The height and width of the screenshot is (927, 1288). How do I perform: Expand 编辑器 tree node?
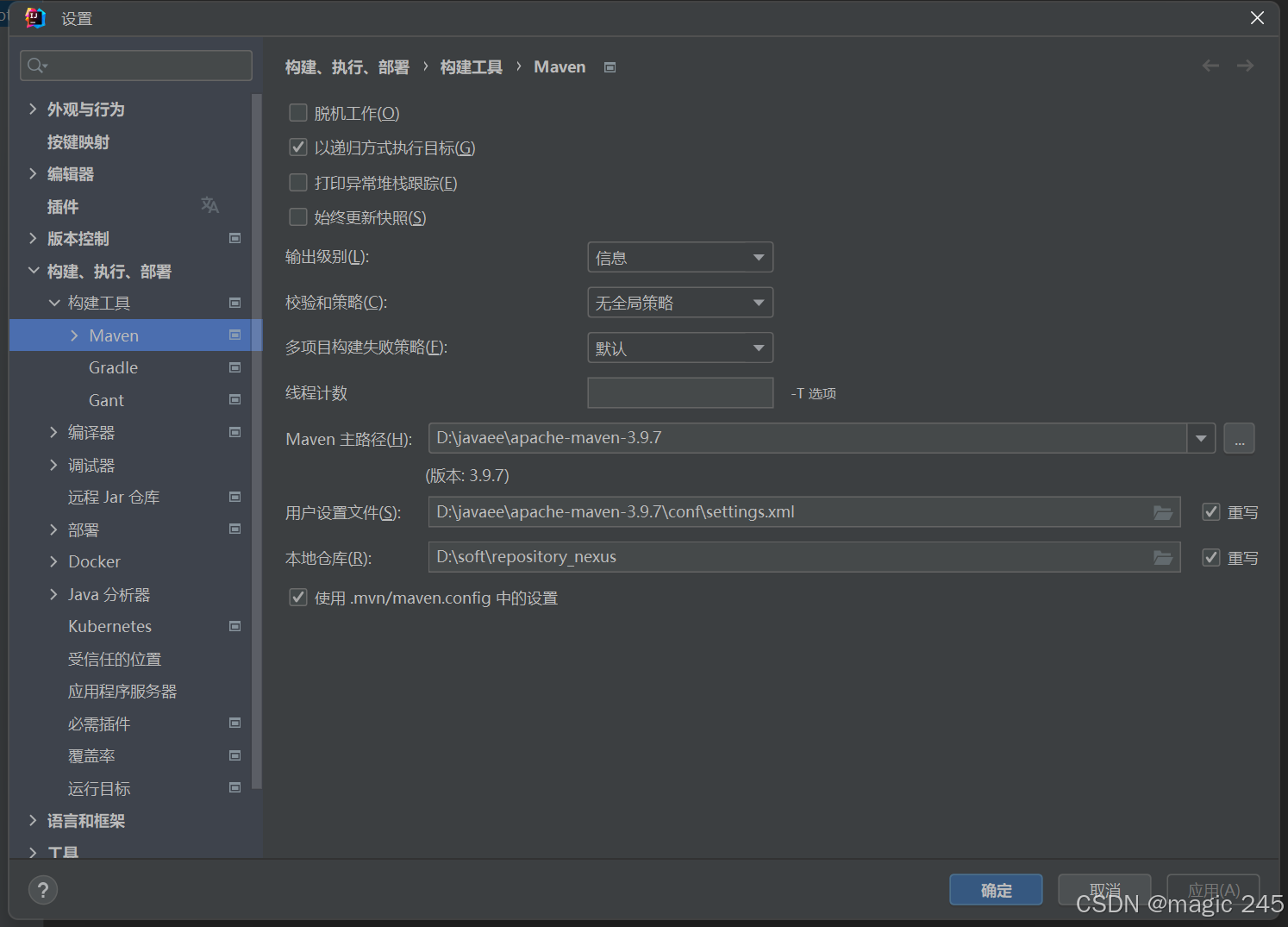point(33,173)
